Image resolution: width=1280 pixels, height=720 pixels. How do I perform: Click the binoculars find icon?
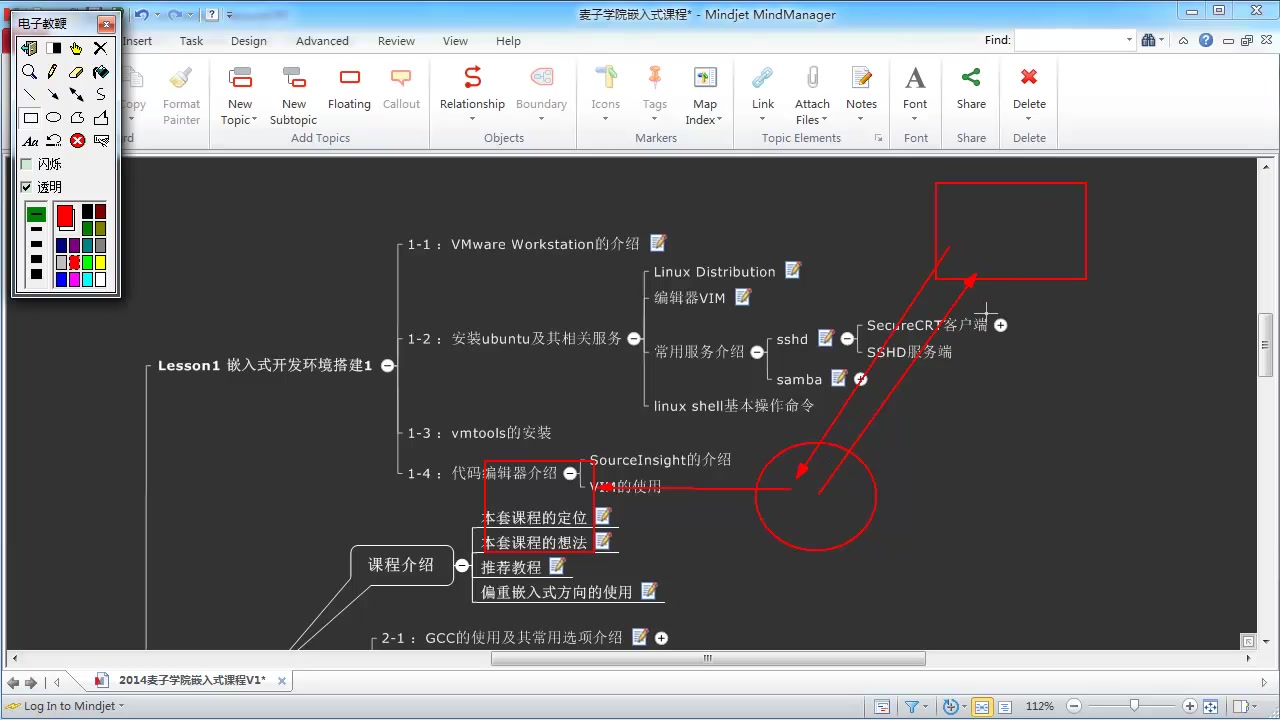[x=1149, y=40]
